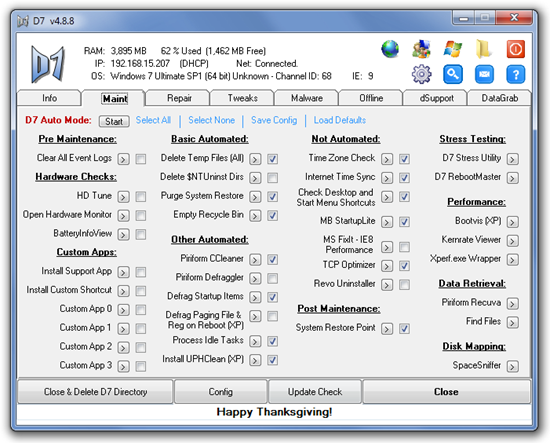
Task: Run System Restore Point arrow button
Action: point(387,329)
